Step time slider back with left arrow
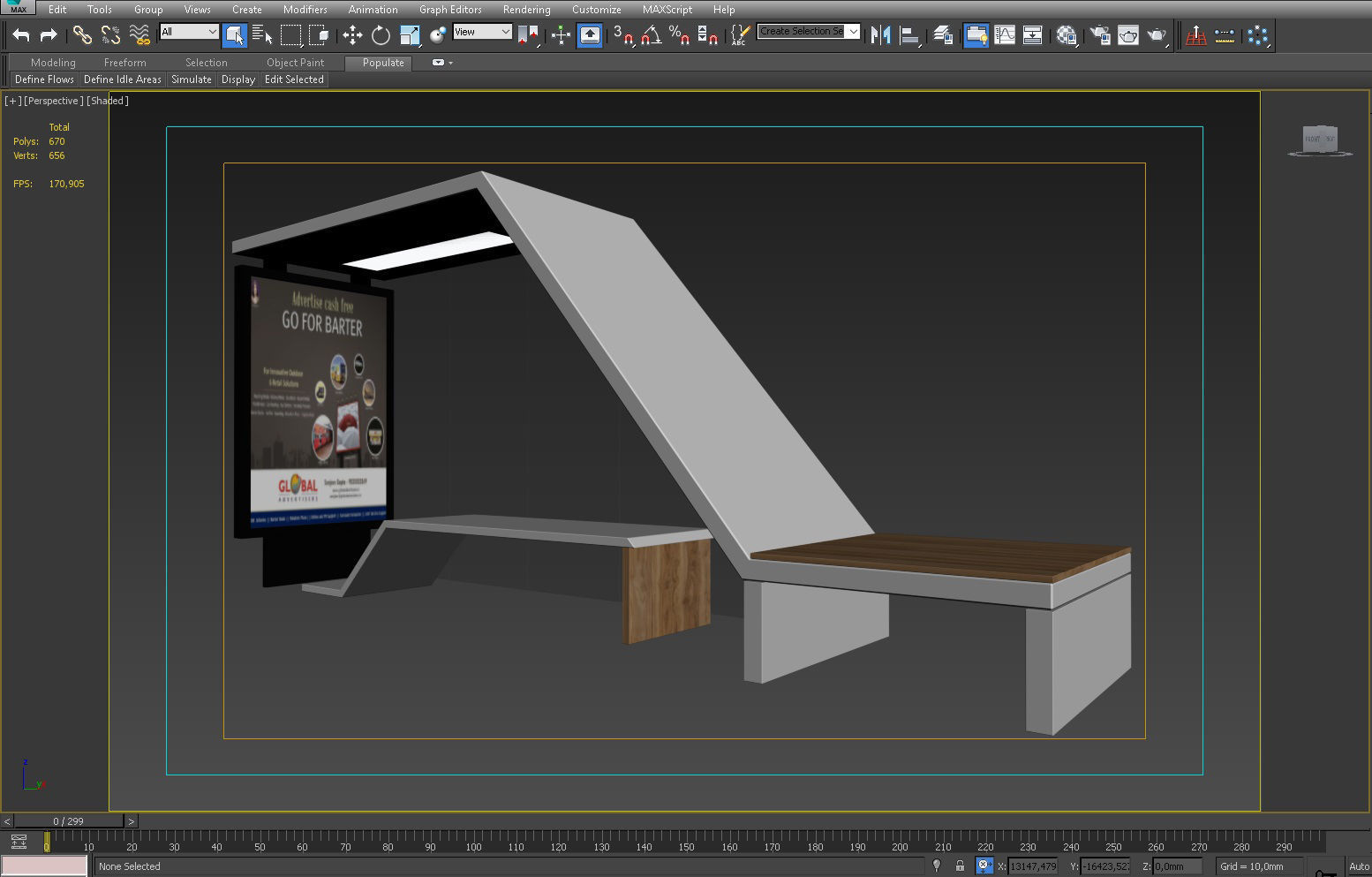The height and width of the screenshot is (877, 1372). tap(7, 821)
